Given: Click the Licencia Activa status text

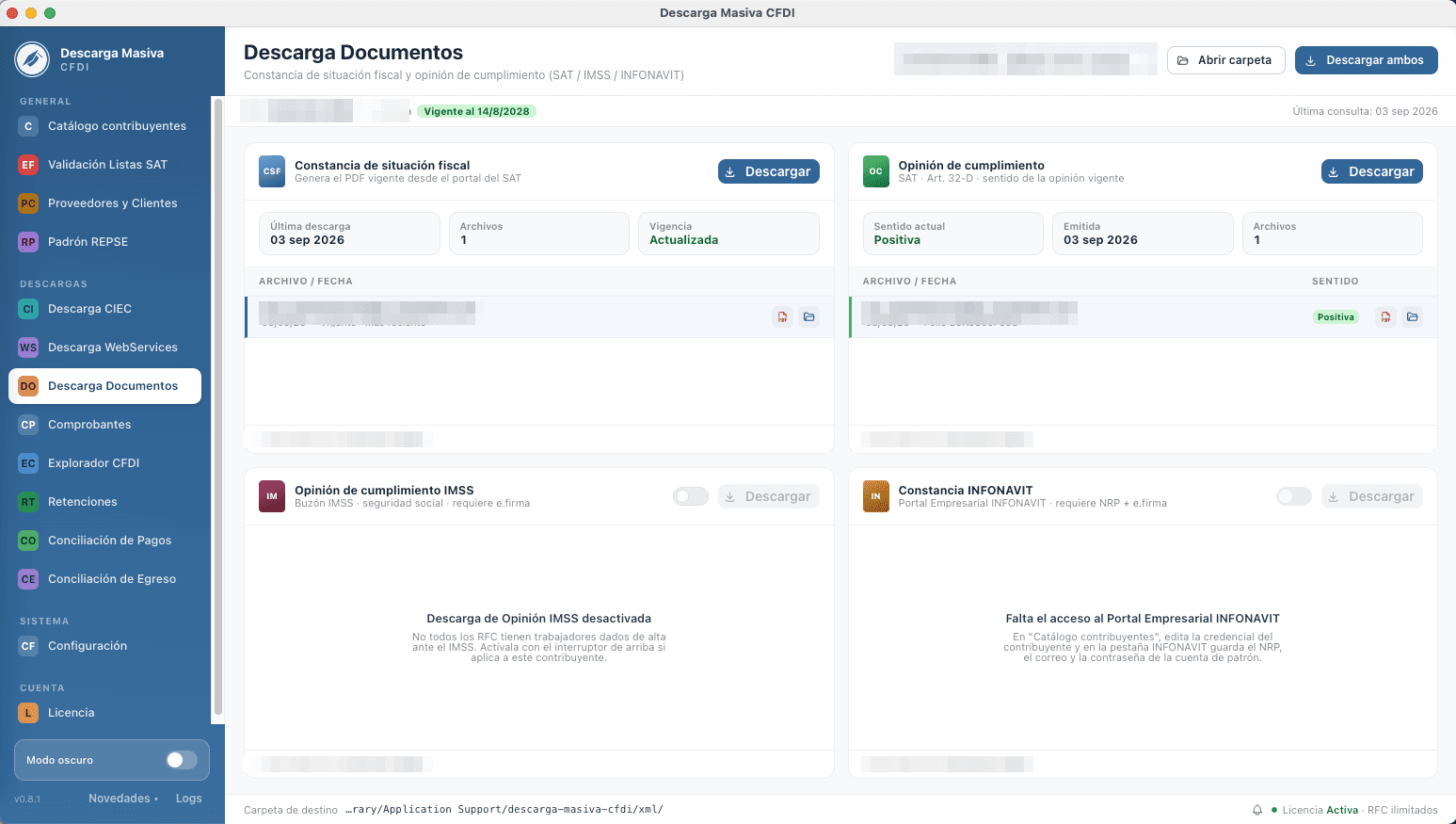Looking at the screenshot, I should (x=1320, y=810).
